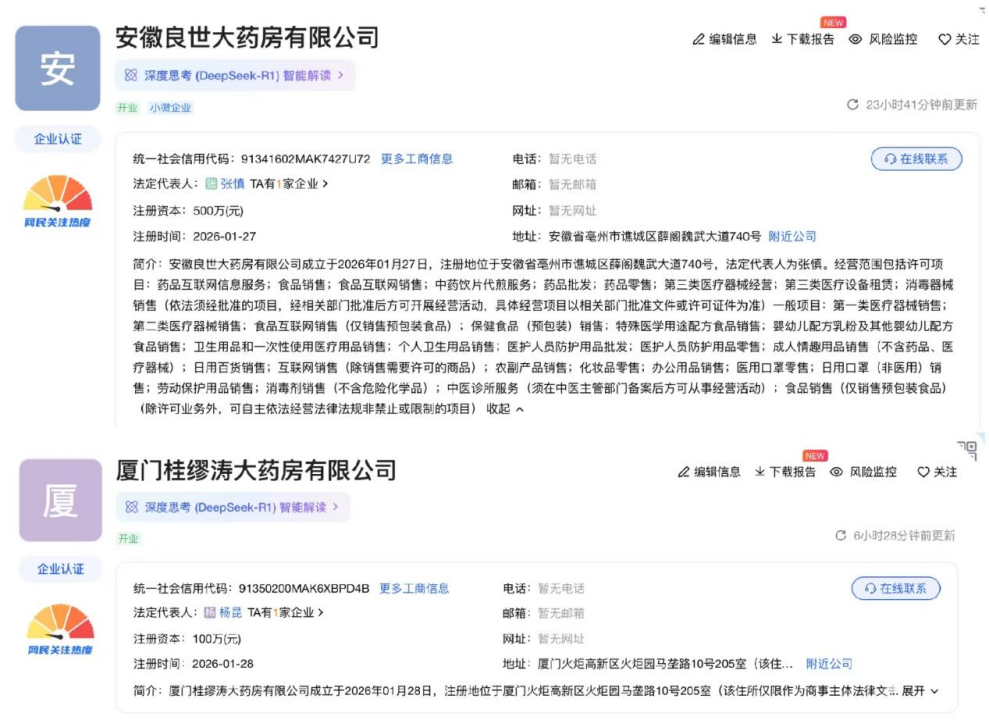Viewport: 989px width, 720px height.
Task: Open 网民关注热度 gauge for 厦门桂缪涛大药房
Action: pyautogui.click(x=61, y=630)
